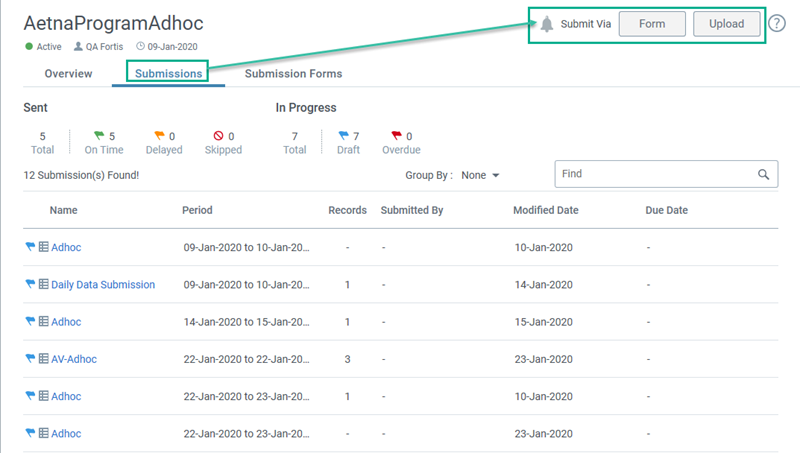Select the Submissions tab
This screenshot has width=800, height=453.
click(168, 73)
